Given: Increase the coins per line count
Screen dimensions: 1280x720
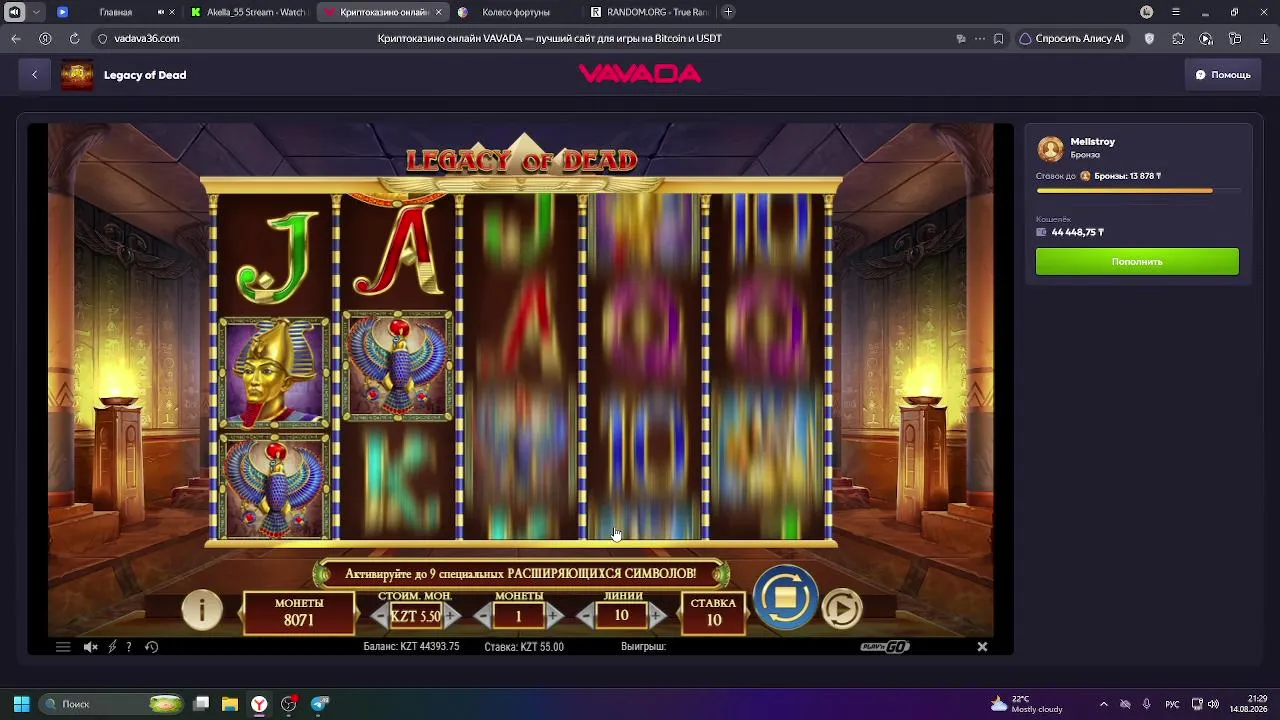Looking at the screenshot, I should [554, 616].
